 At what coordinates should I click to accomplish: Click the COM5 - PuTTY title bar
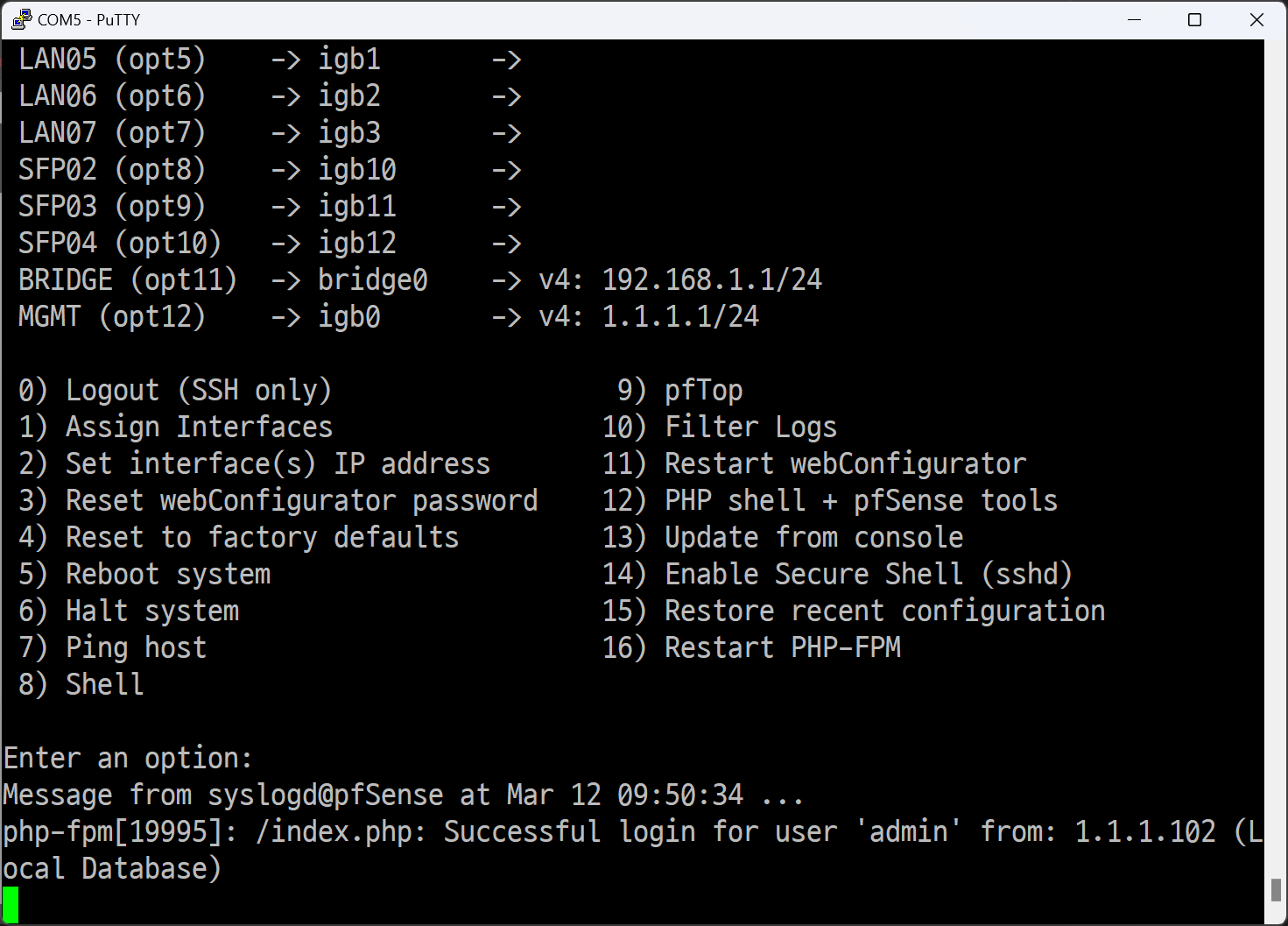pyautogui.click(x=560, y=19)
